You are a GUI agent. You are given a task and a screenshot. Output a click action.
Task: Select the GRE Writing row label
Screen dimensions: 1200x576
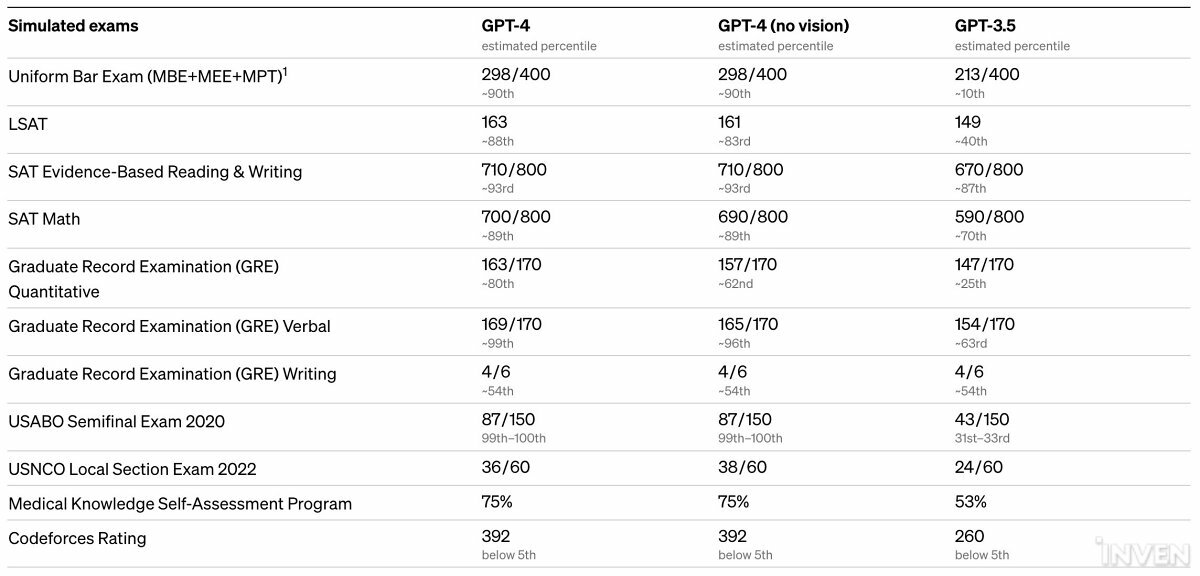pyautogui.click(x=172, y=374)
